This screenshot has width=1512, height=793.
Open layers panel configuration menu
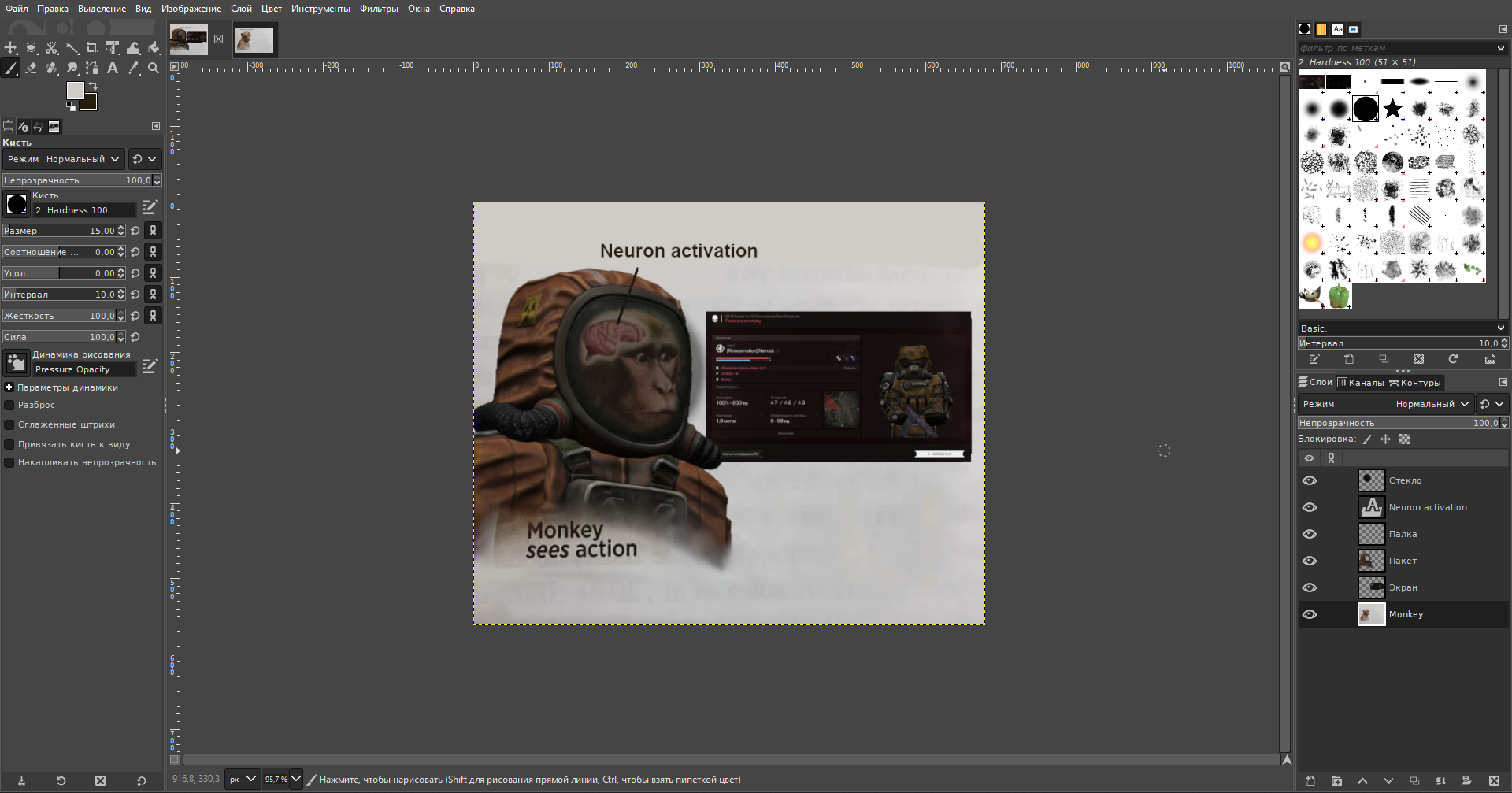[x=1503, y=382]
